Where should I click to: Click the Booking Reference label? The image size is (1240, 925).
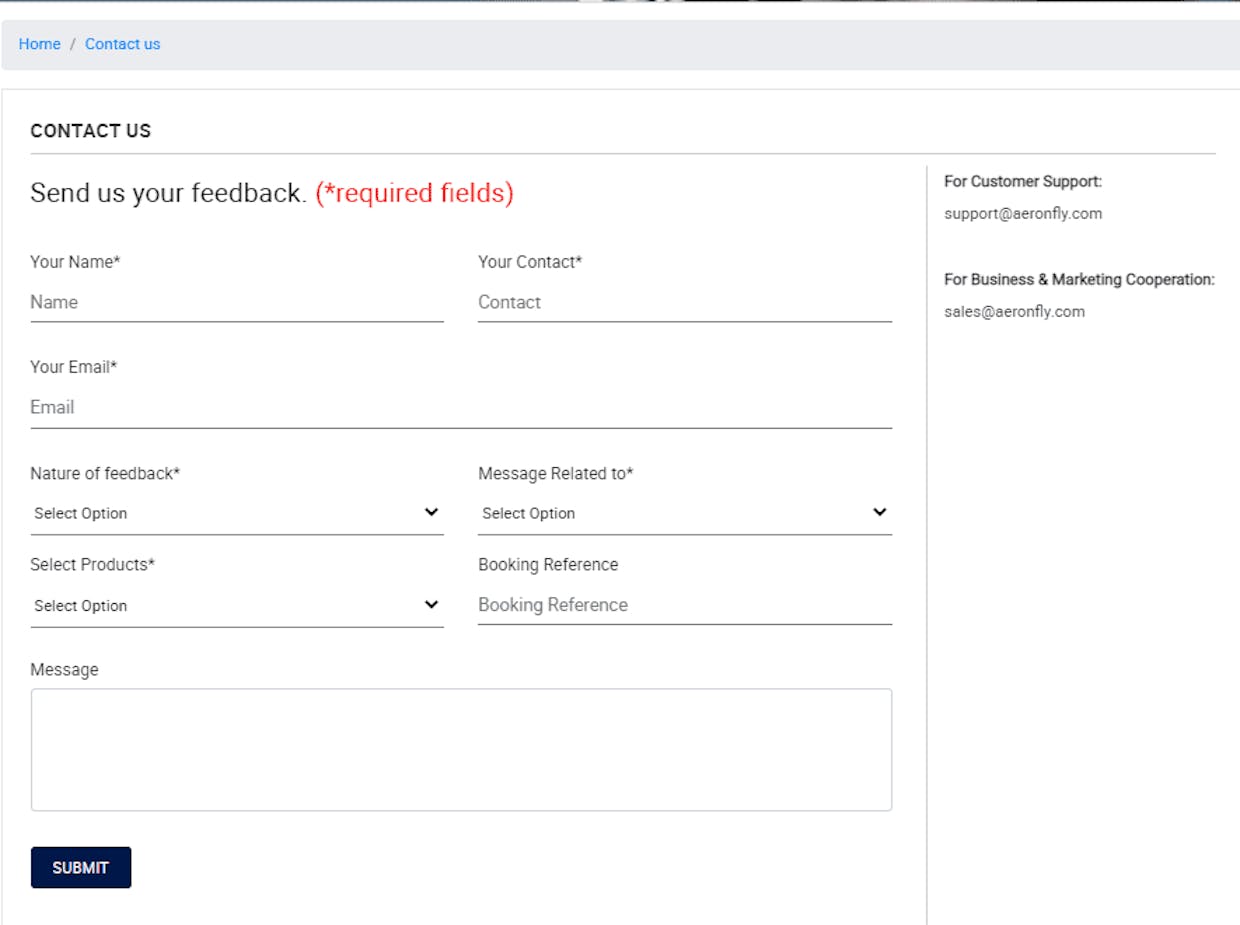click(548, 565)
